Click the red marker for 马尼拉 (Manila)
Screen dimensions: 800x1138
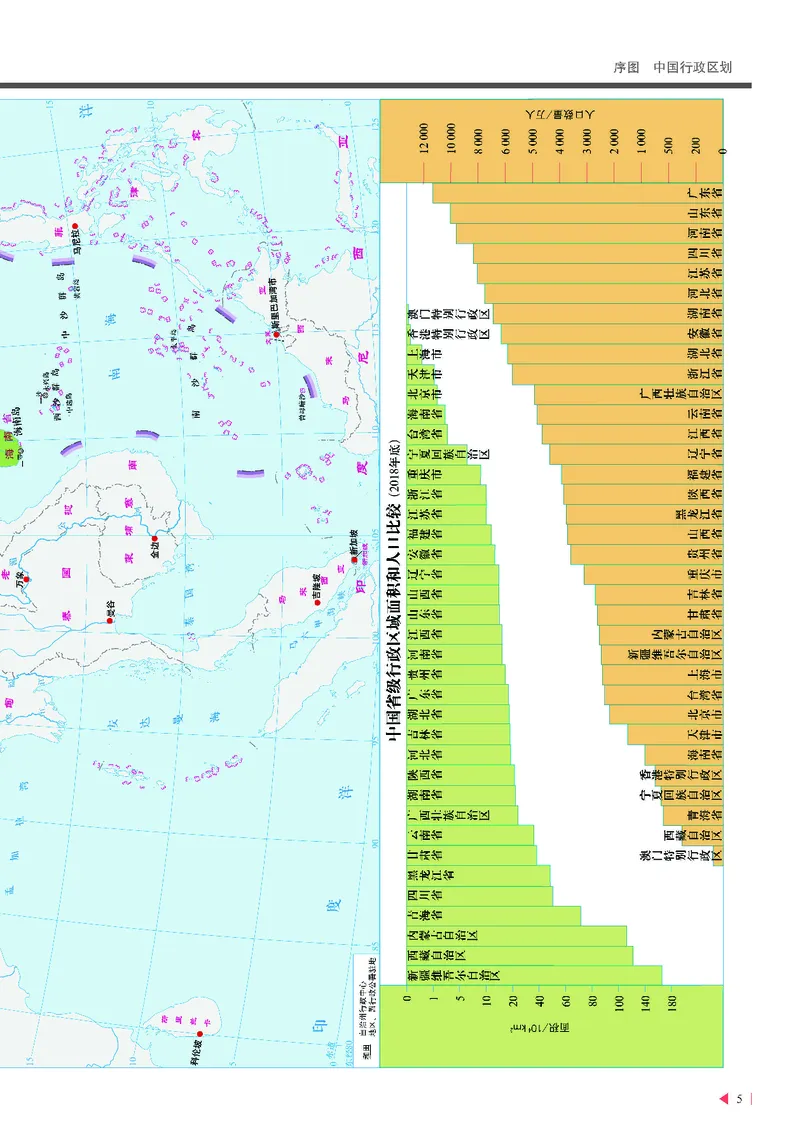click(x=76, y=226)
